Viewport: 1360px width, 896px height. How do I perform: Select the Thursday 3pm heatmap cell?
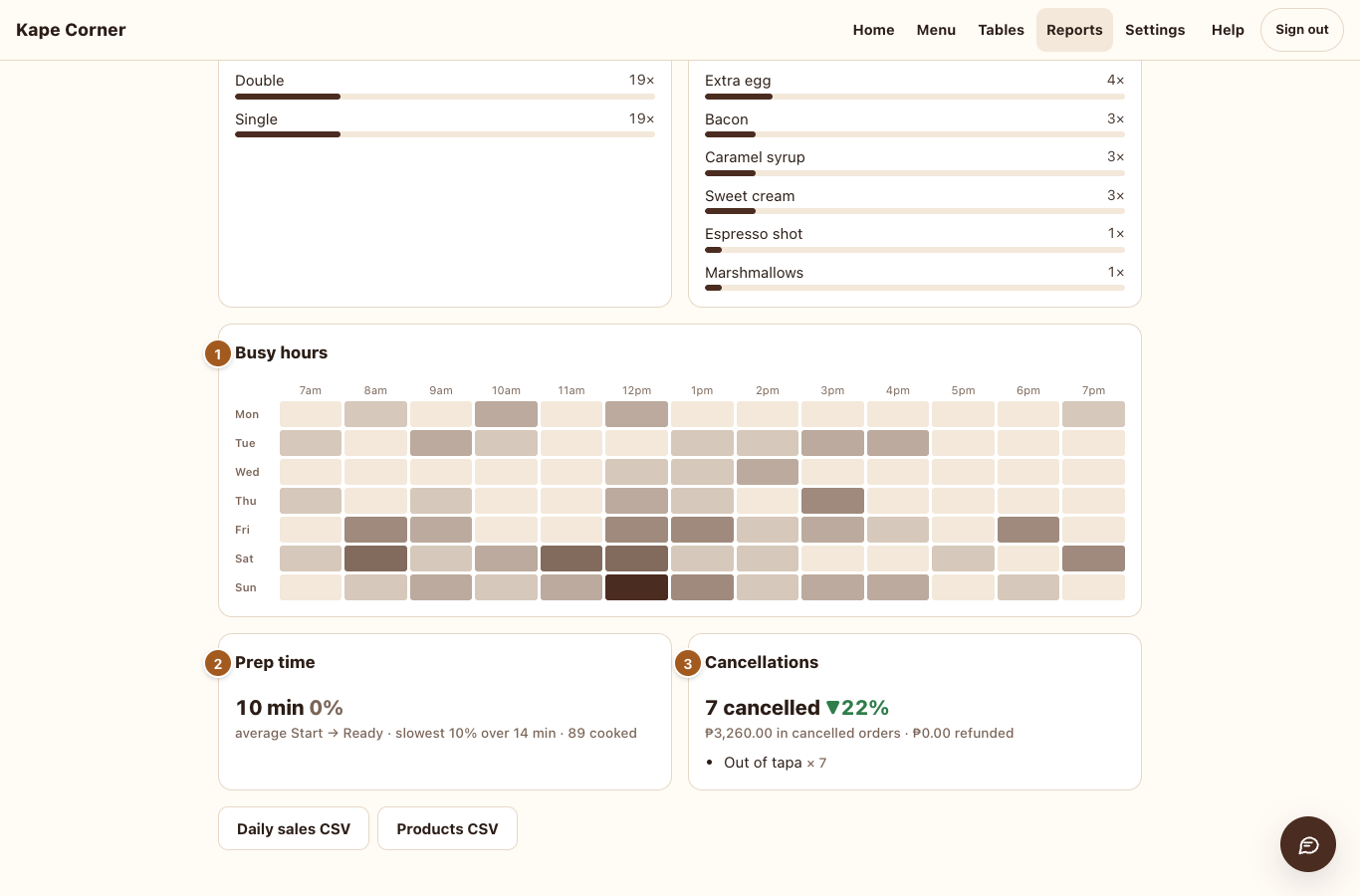pos(832,501)
